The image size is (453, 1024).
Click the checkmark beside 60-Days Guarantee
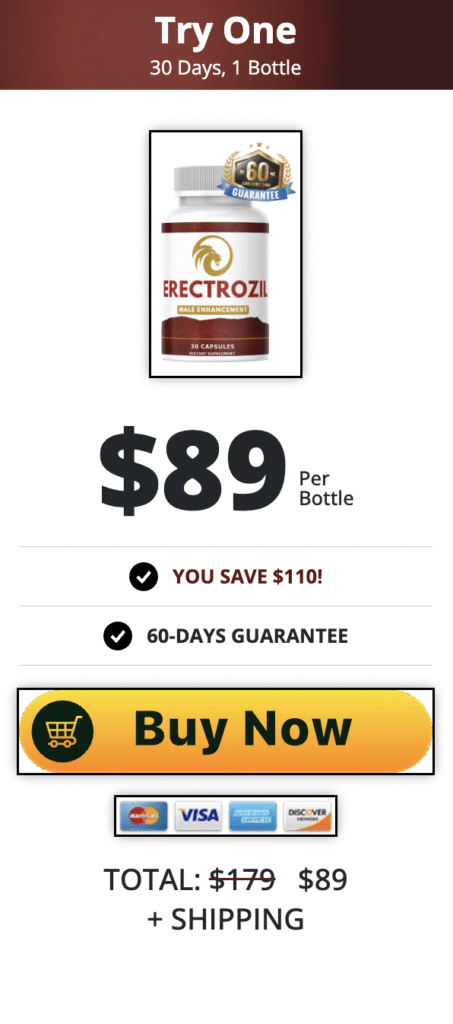[x=117, y=635]
